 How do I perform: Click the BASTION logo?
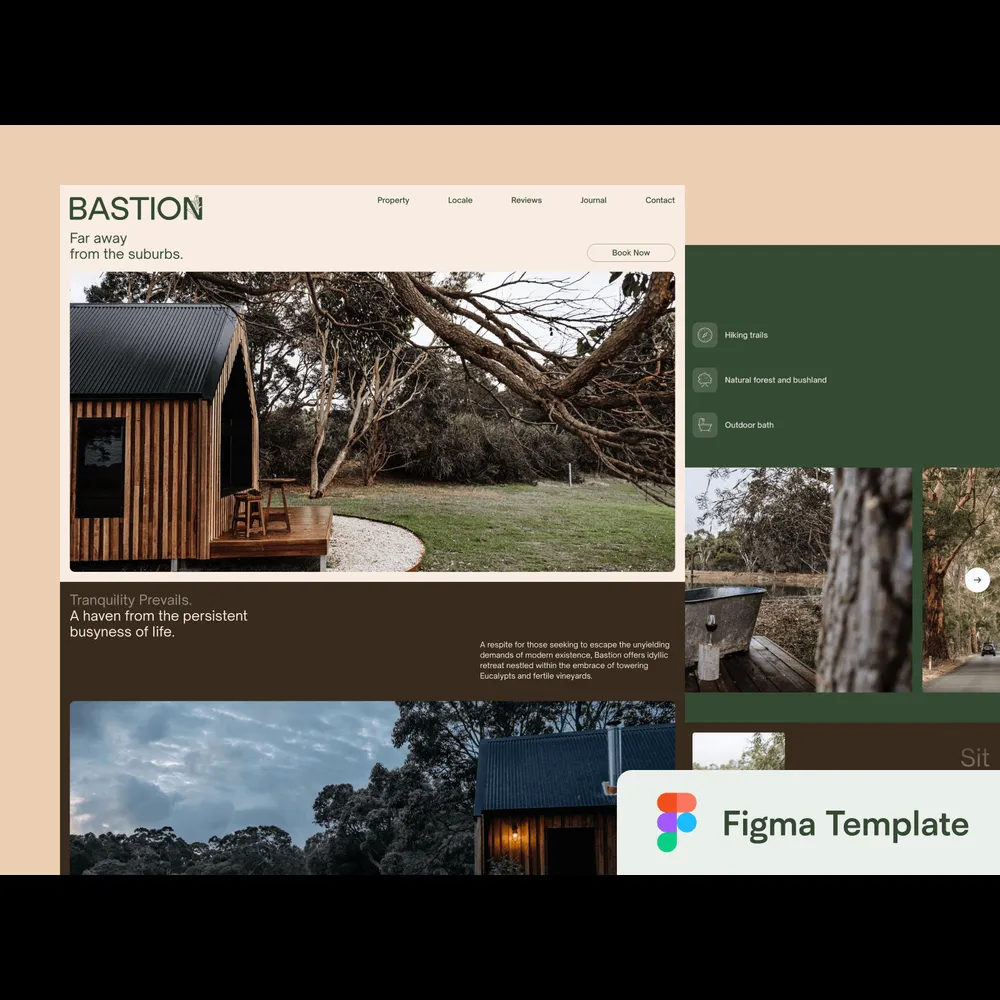pos(136,208)
